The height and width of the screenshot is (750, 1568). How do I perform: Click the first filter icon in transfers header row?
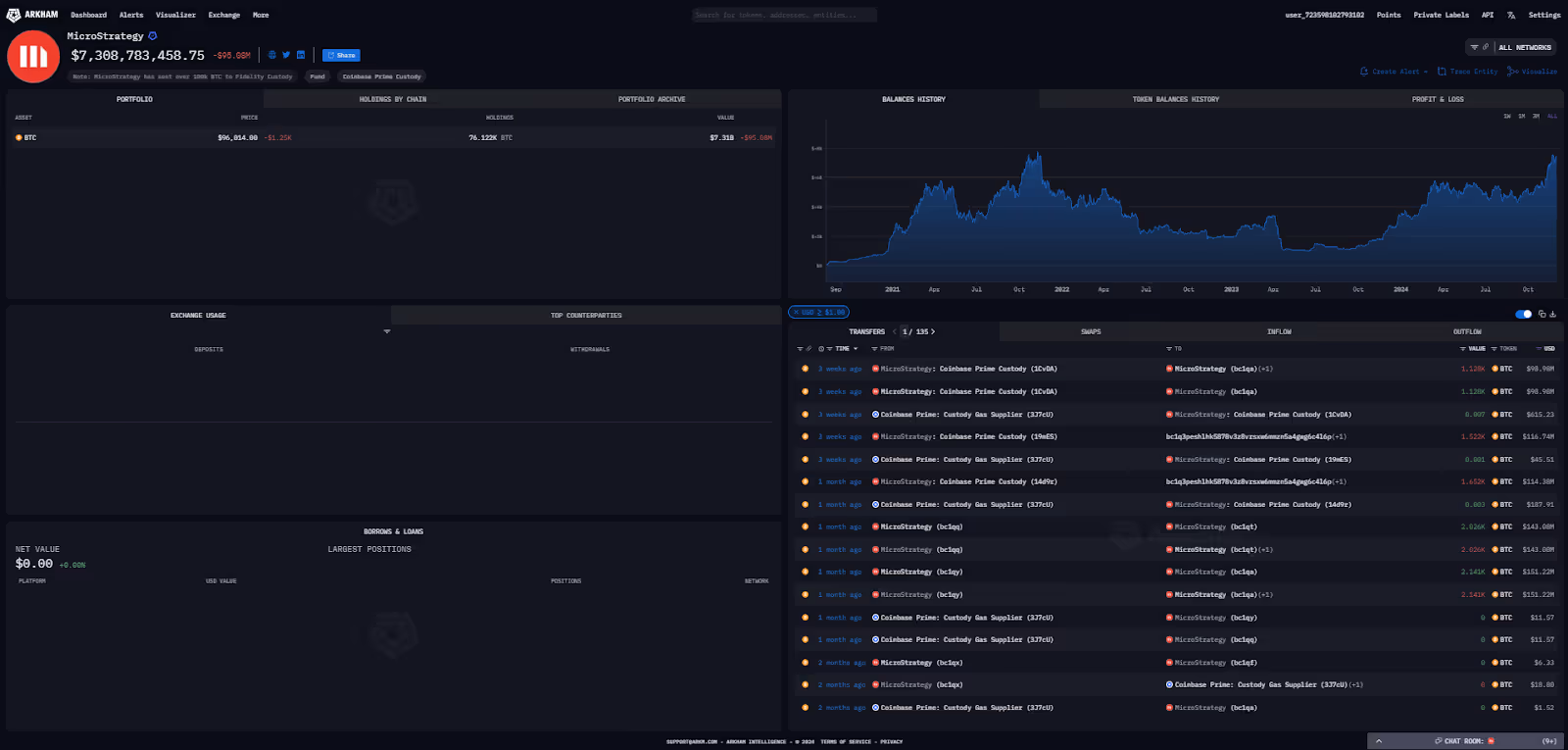(800, 349)
